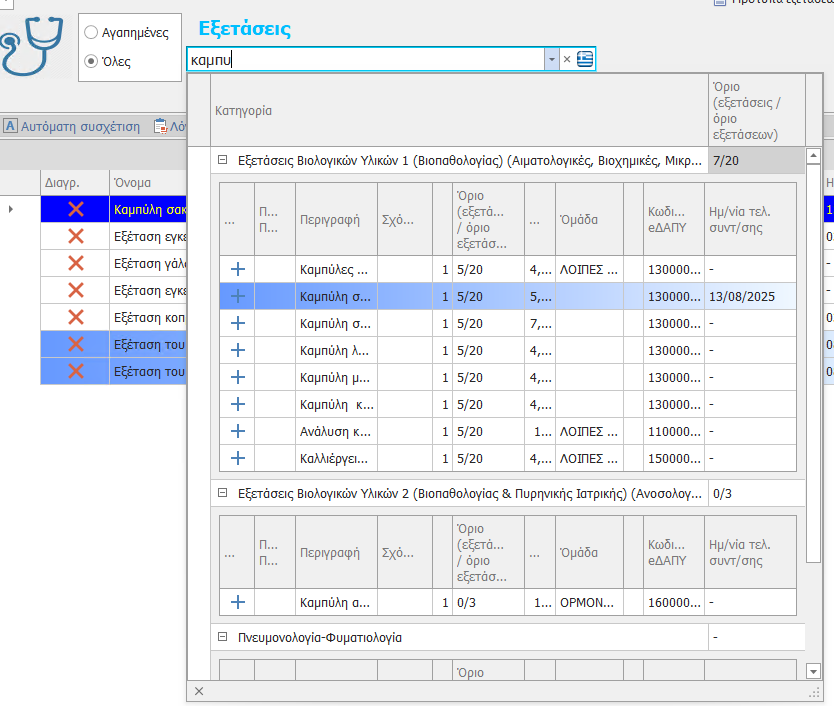This screenshot has height=706, width=834.
Task: Click the 150000... code cell
Action: pos(674,459)
